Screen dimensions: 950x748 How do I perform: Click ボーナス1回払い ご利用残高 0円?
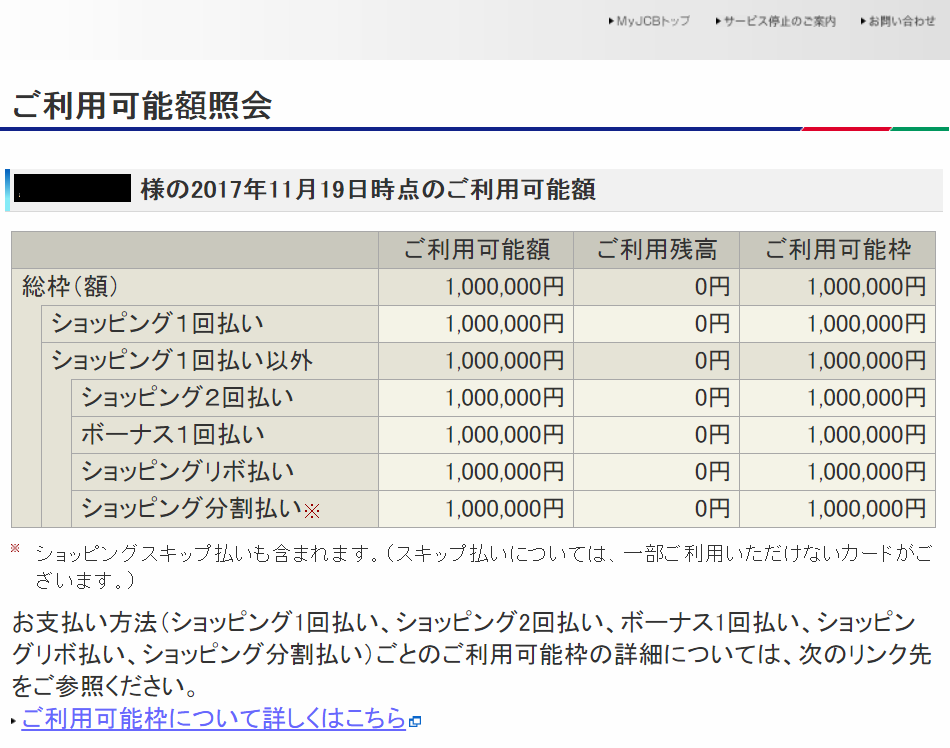[x=712, y=434]
